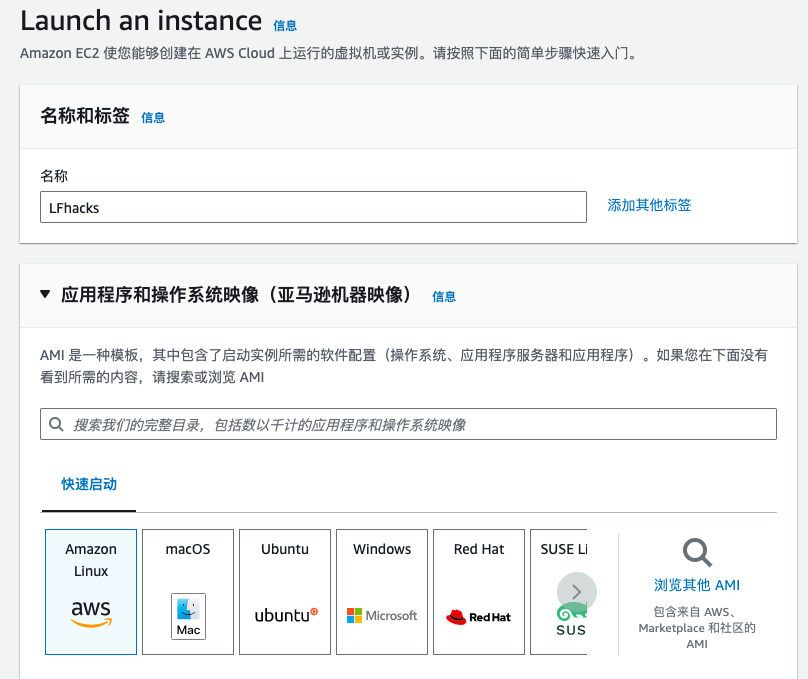Click the Launch an instance title
The height and width of the screenshot is (679, 808).
click(x=141, y=21)
